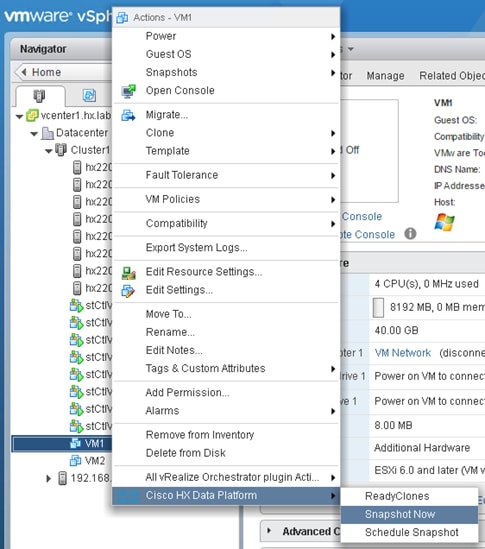Choose Add Permission... menu entry
485x549 pixels.
click(x=226, y=393)
